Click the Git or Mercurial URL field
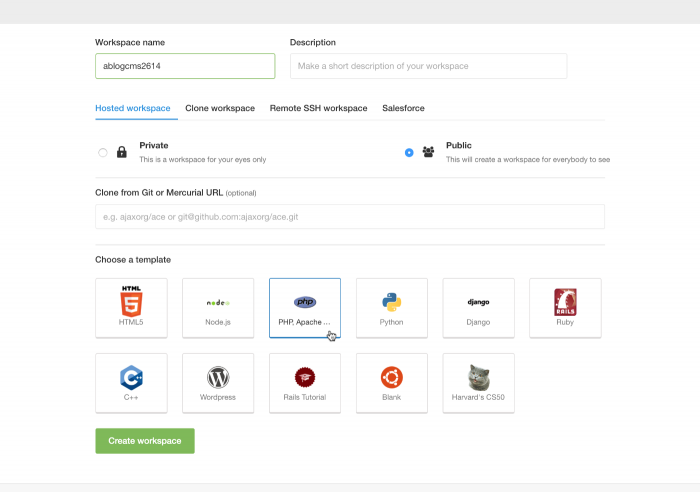This screenshot has height=492, width=700. pyautogui.click(x=350, y=217)
